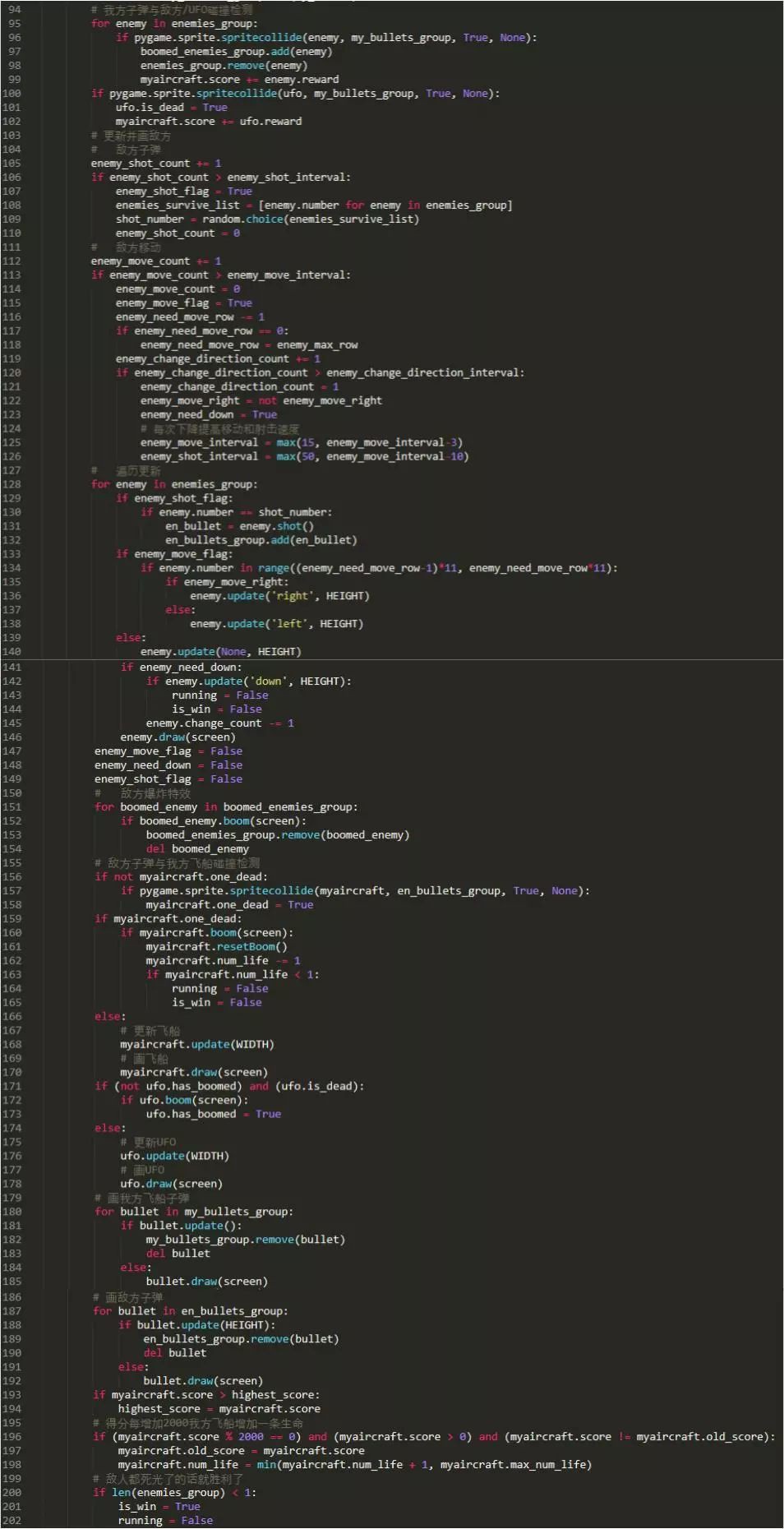Click the 'del boomed_enemy' statement
Viewport: 784px width, 1529px height.
(x=197, y=849)
